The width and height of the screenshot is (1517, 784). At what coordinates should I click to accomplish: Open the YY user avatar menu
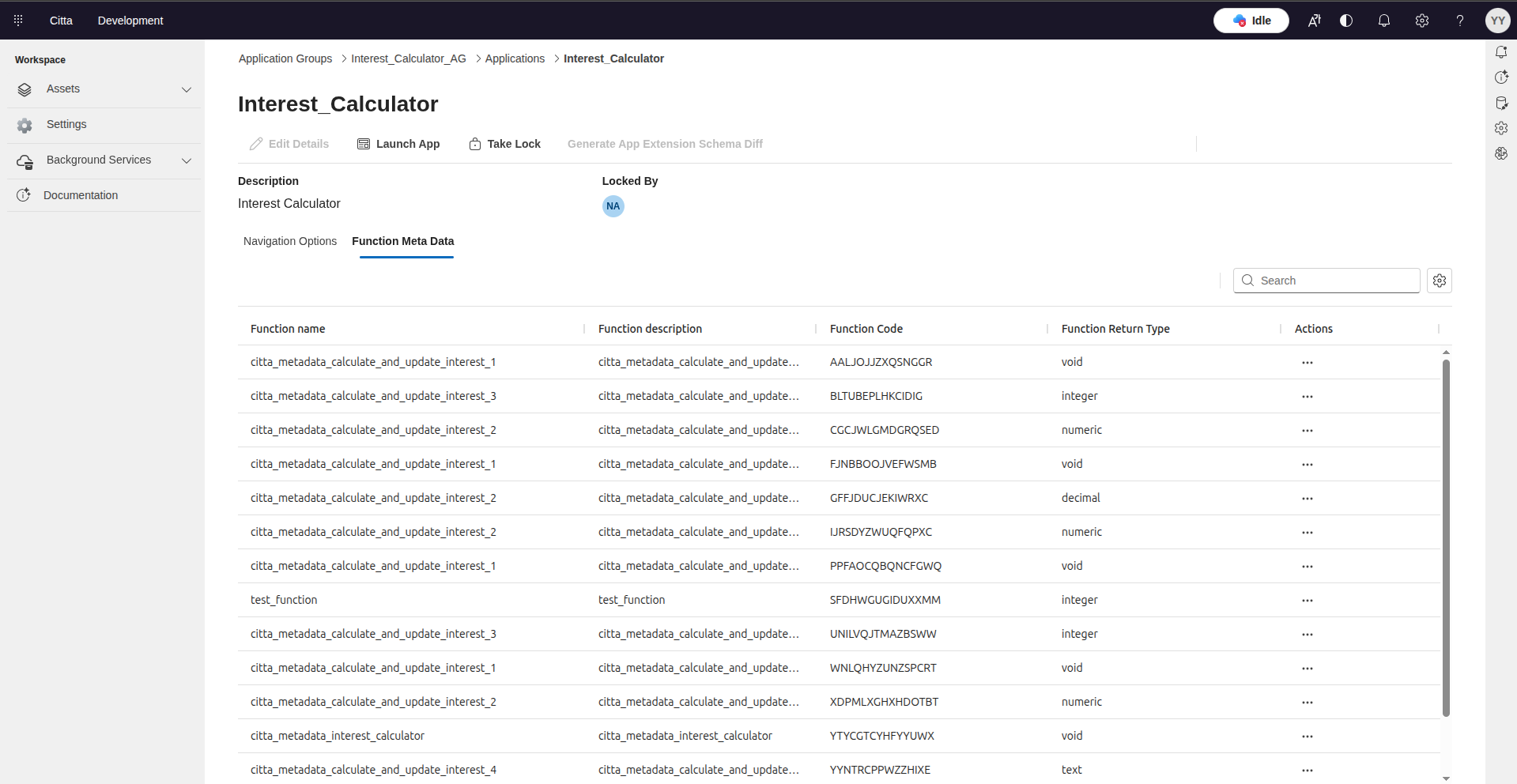[x=1497, y=21]
